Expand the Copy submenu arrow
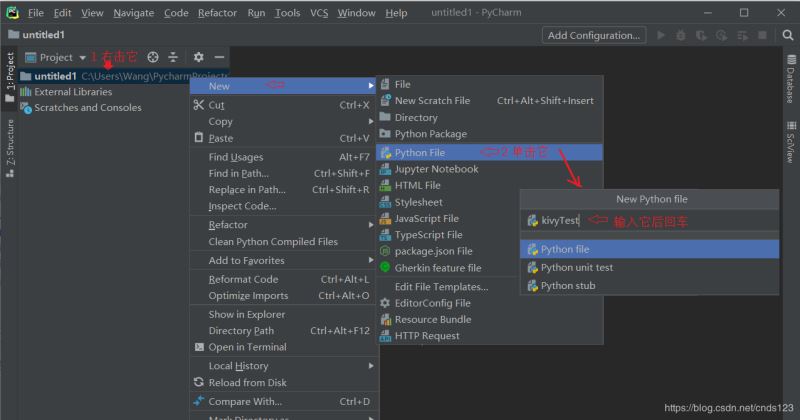 371,121
